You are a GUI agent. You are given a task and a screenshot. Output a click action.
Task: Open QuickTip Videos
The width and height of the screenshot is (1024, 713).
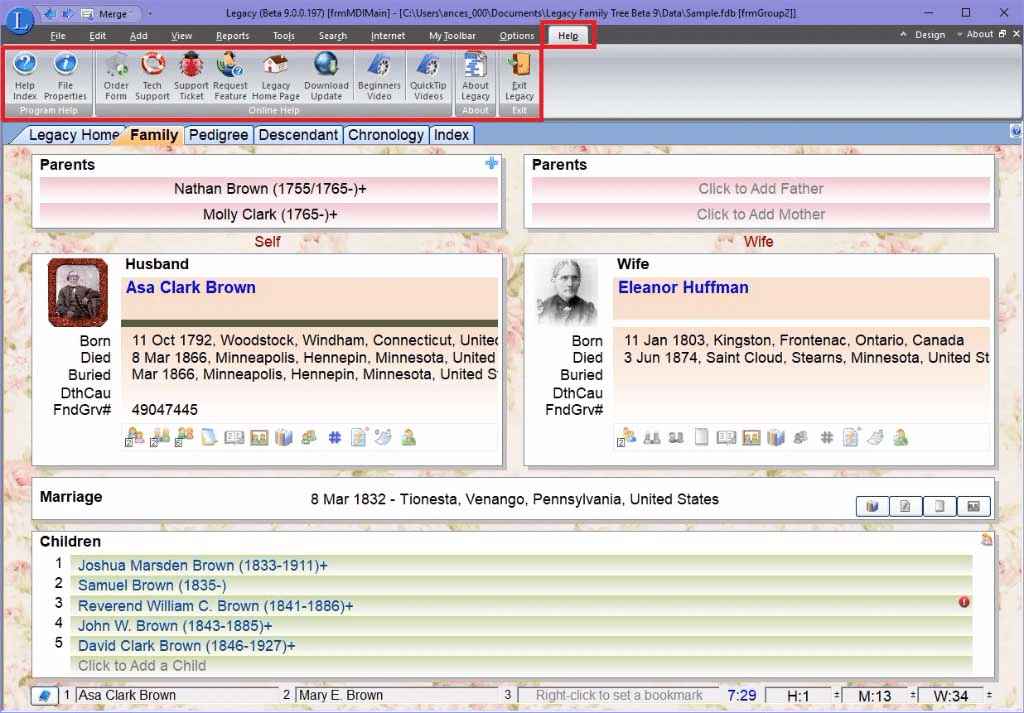(428, 76)
